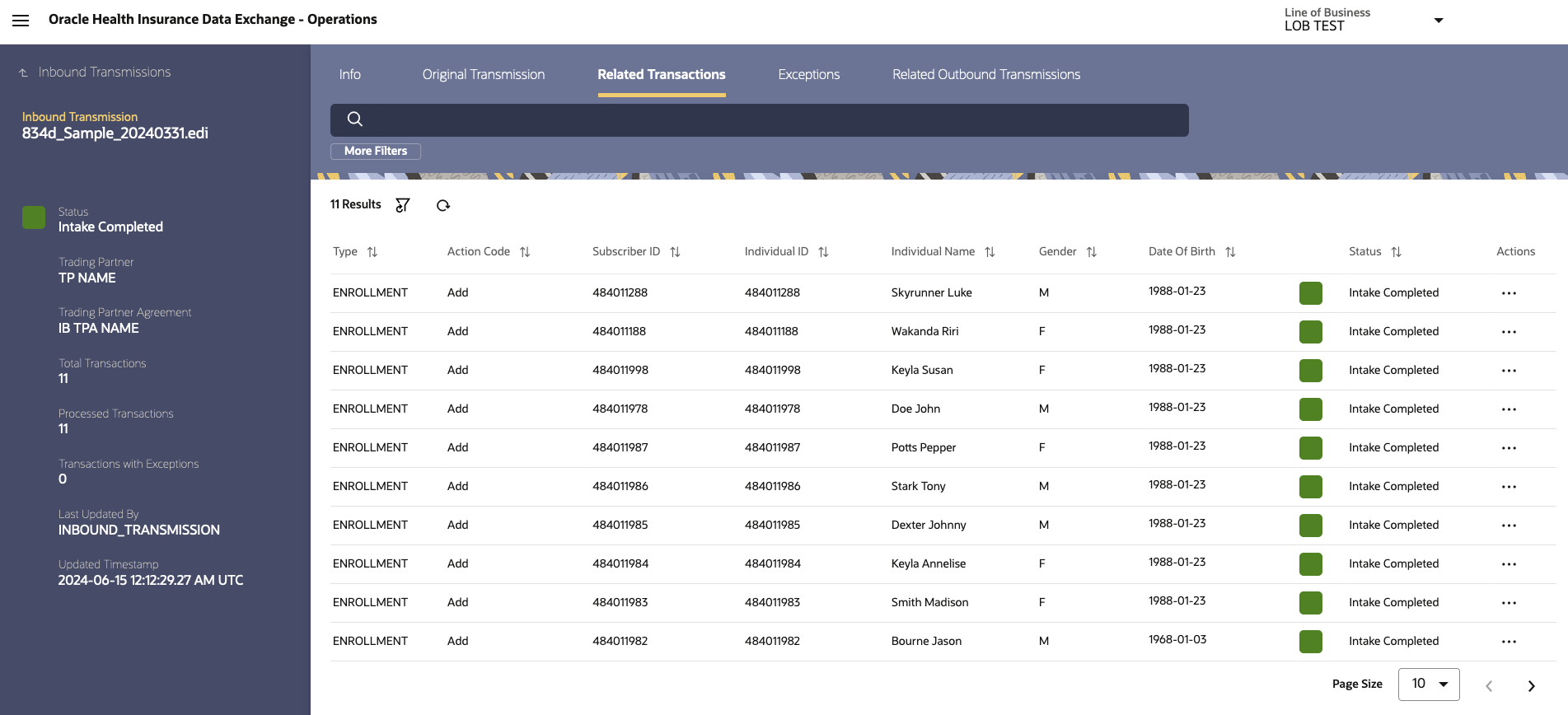Screen dimensions: 1568x715
Task: Clear filters using the funnel icon
Action: tap(402, 205)
